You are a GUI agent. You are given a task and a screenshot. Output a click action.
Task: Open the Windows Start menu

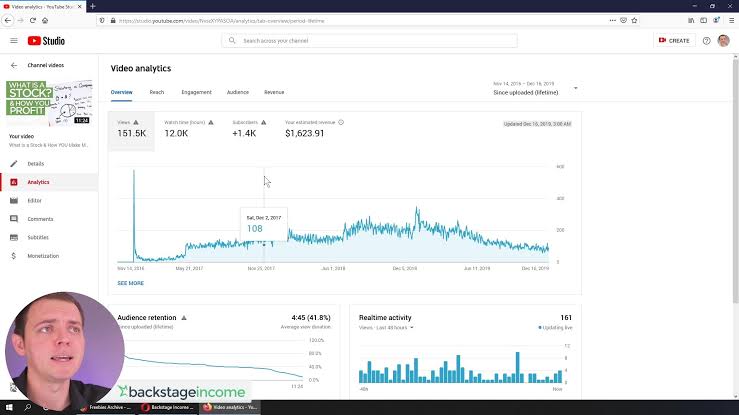[9, 407]
